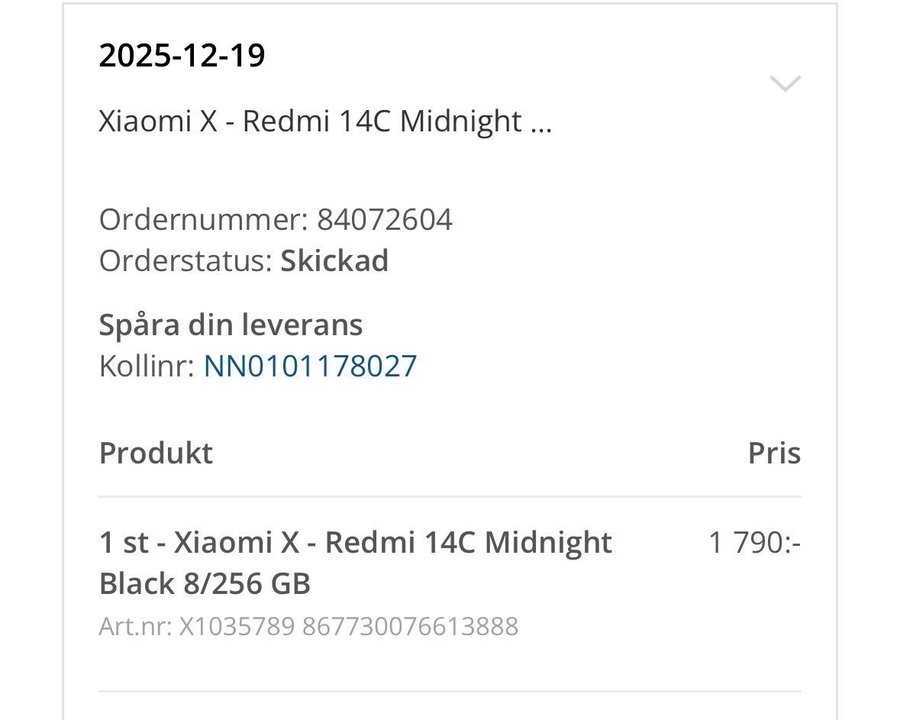The width and height of the screenshot is (900, 720).
Task: Click the Orderstatus label
Action: click(x=186, y=261)
